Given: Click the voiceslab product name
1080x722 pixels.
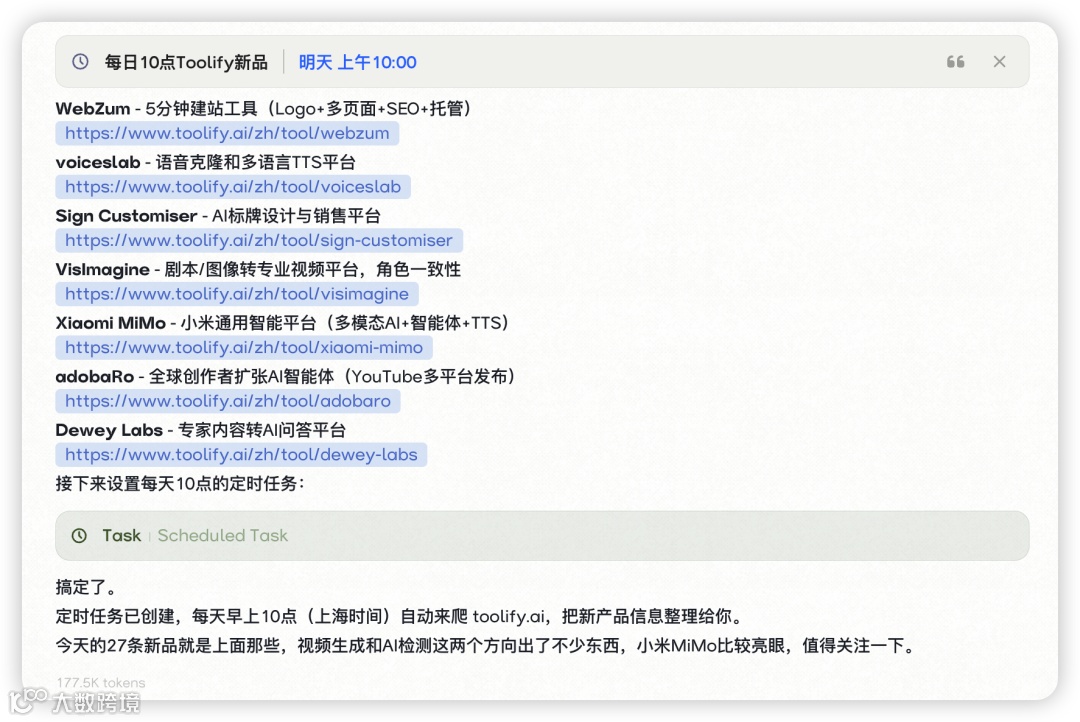Looking at the screenshot, I should click(x=98, y=163).
